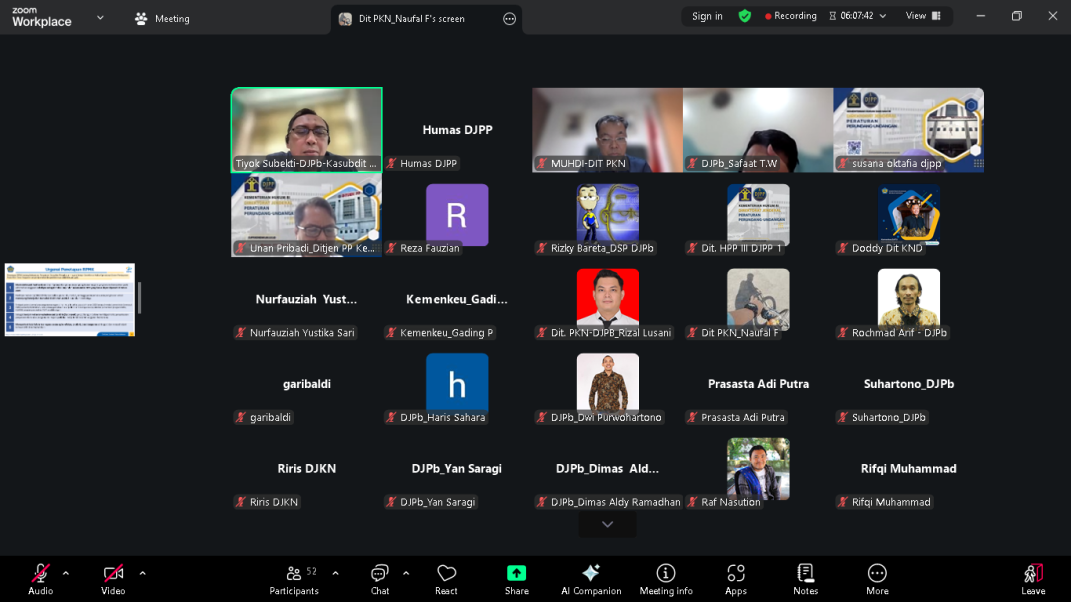This screenshot has height=602, width=1071.
Task: Open the Zoom Workplace dropdown chevron
Action: (100, 18)
